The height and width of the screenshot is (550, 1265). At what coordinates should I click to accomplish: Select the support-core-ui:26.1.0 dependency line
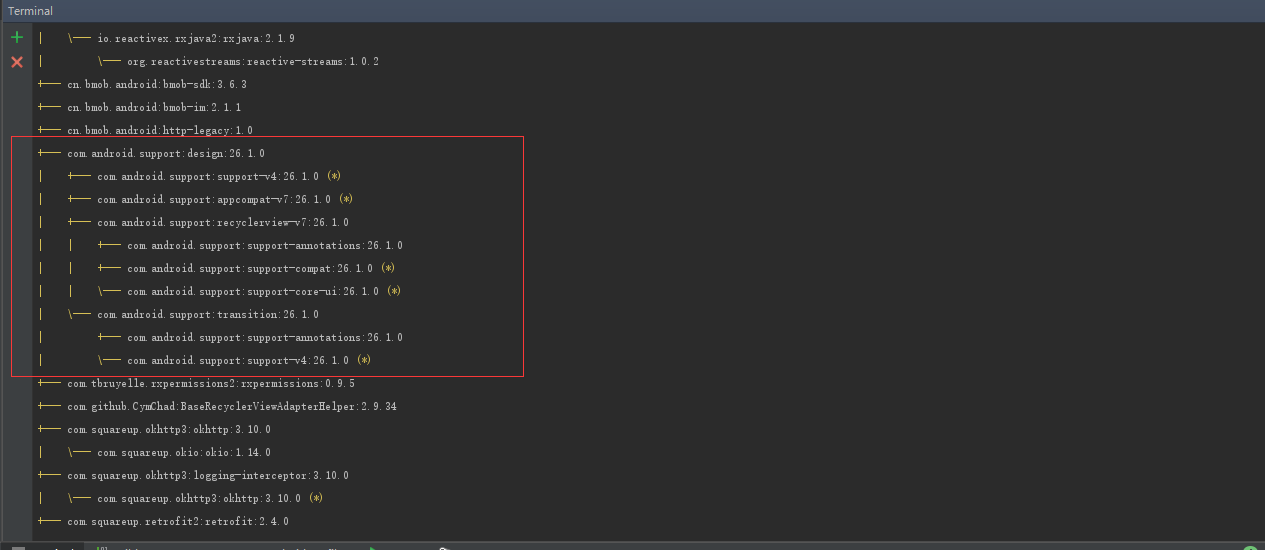tap(264, 291)
